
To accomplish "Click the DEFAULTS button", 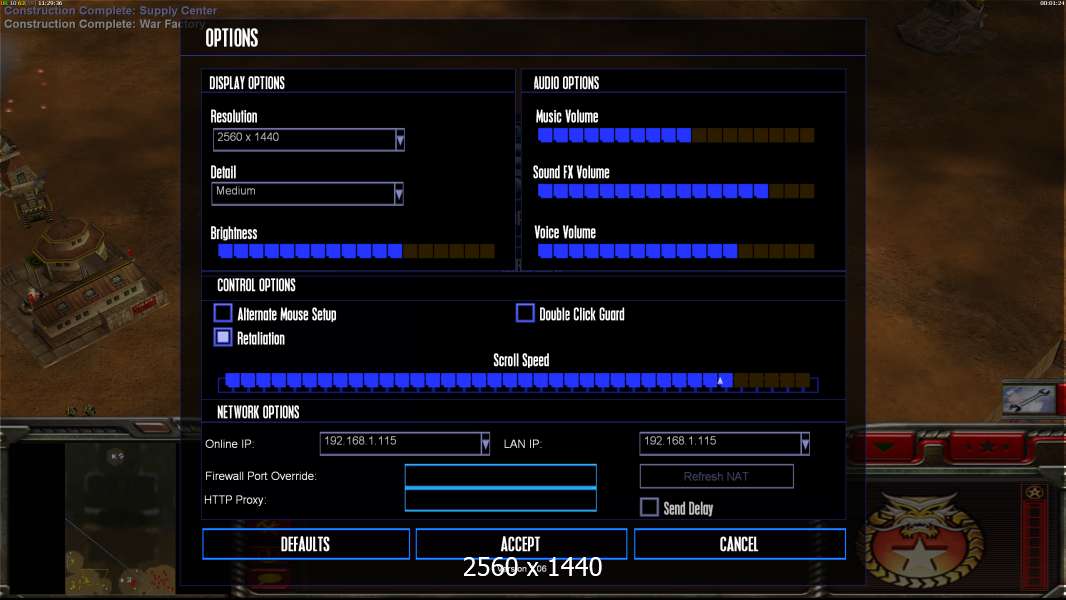I will pyautogui.click(x=306, y=544).
